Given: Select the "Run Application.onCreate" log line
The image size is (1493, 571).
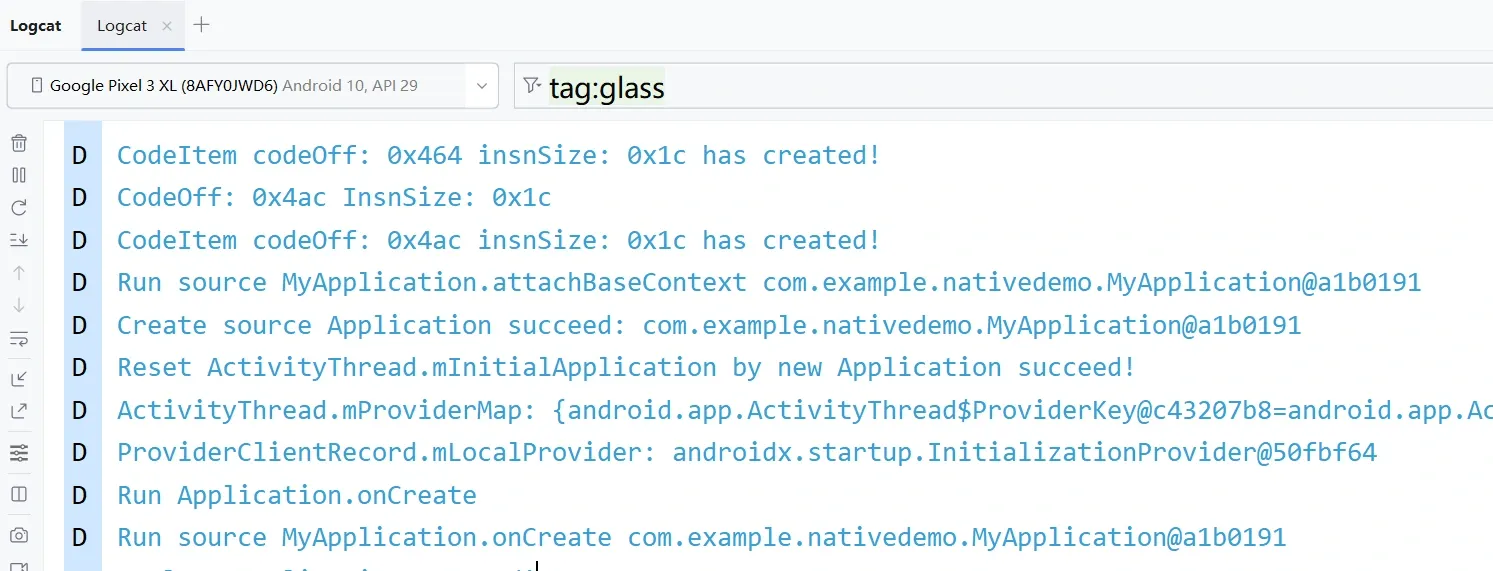Looking at the screenshot, I should [x=297, y=495].
